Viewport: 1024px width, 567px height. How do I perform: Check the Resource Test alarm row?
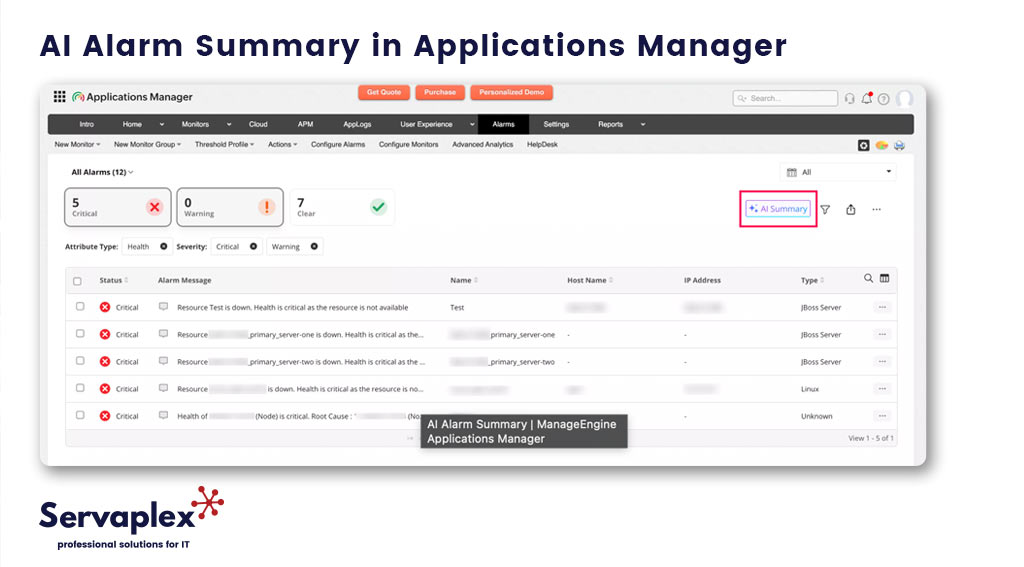coord(80,306)
